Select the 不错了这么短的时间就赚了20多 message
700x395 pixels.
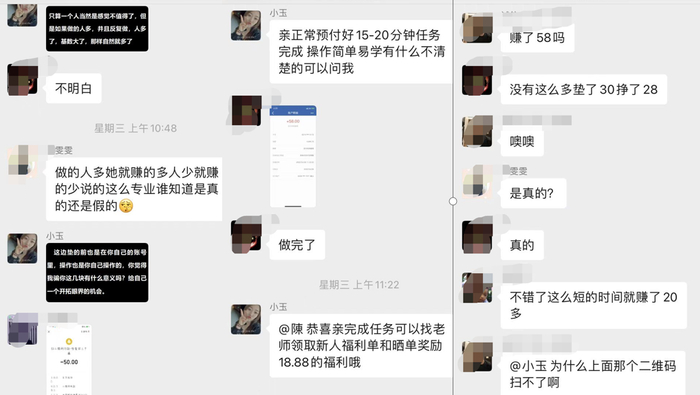(x=593, y=305)
